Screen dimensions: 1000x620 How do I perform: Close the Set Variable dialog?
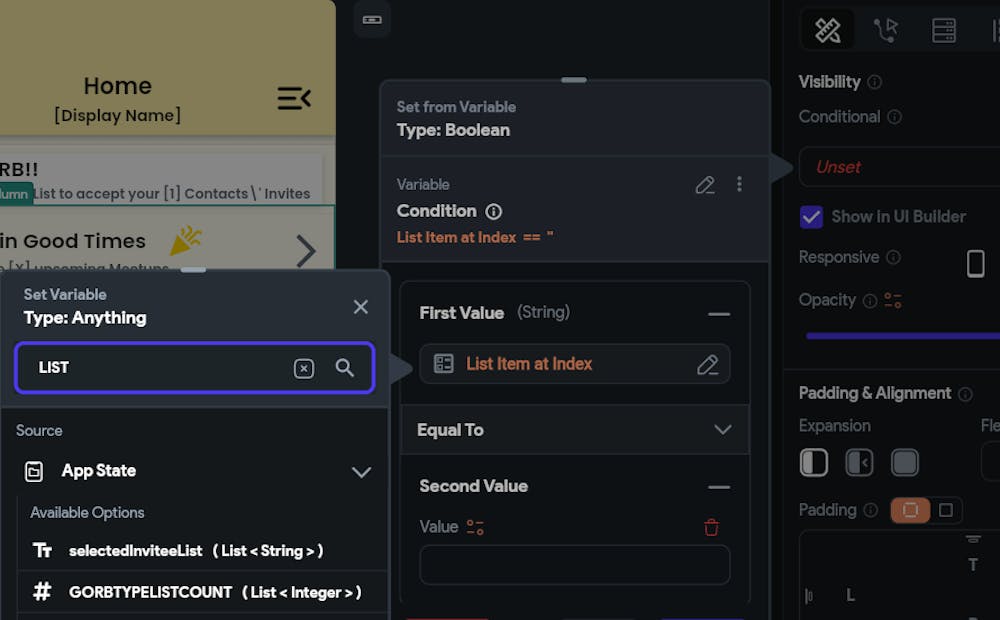pos(360,307)
